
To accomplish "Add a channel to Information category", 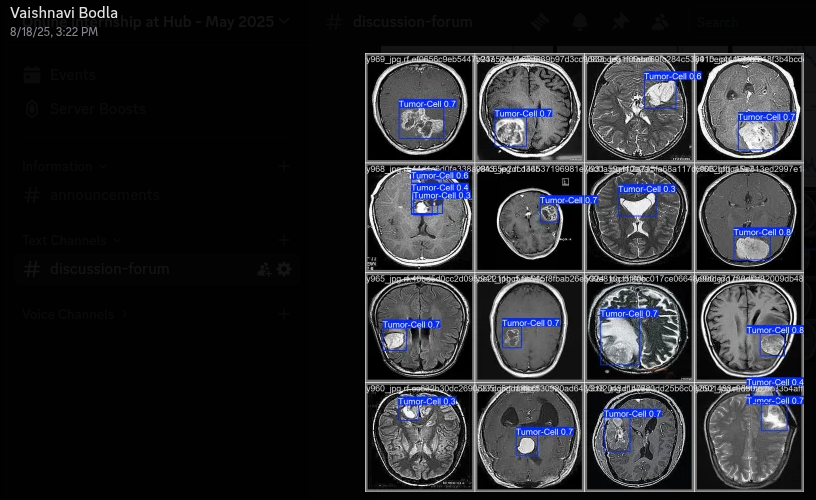I will 284,166.
